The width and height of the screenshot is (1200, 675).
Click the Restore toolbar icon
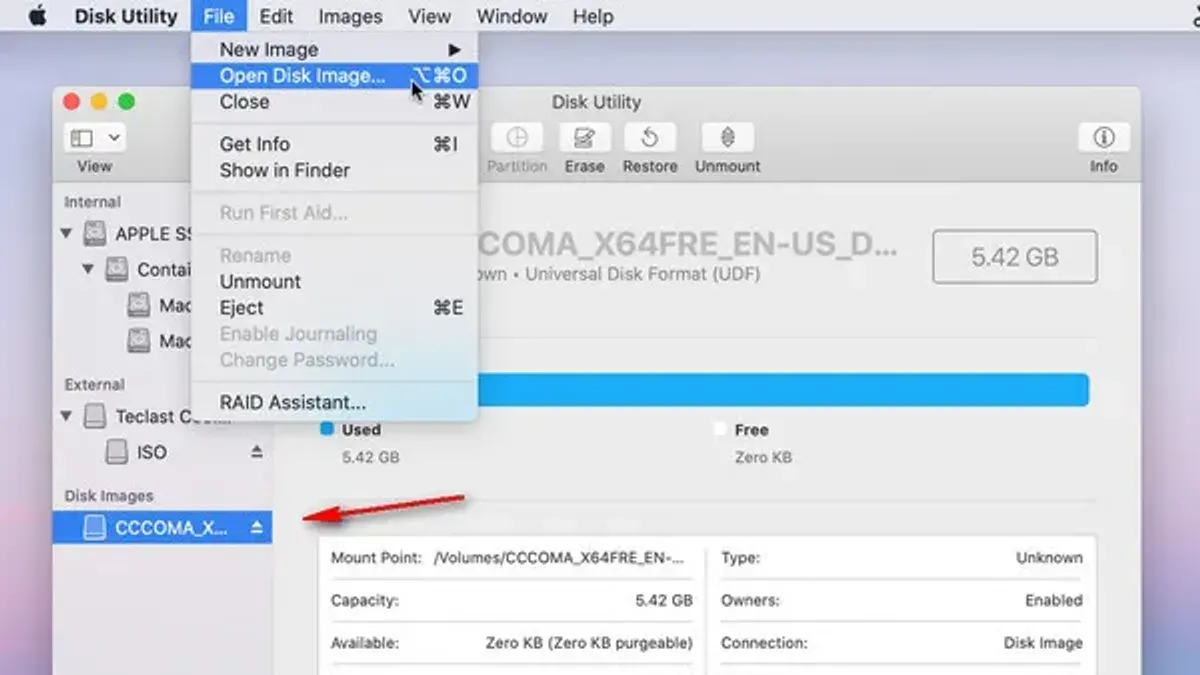click(x=650, y=138)
